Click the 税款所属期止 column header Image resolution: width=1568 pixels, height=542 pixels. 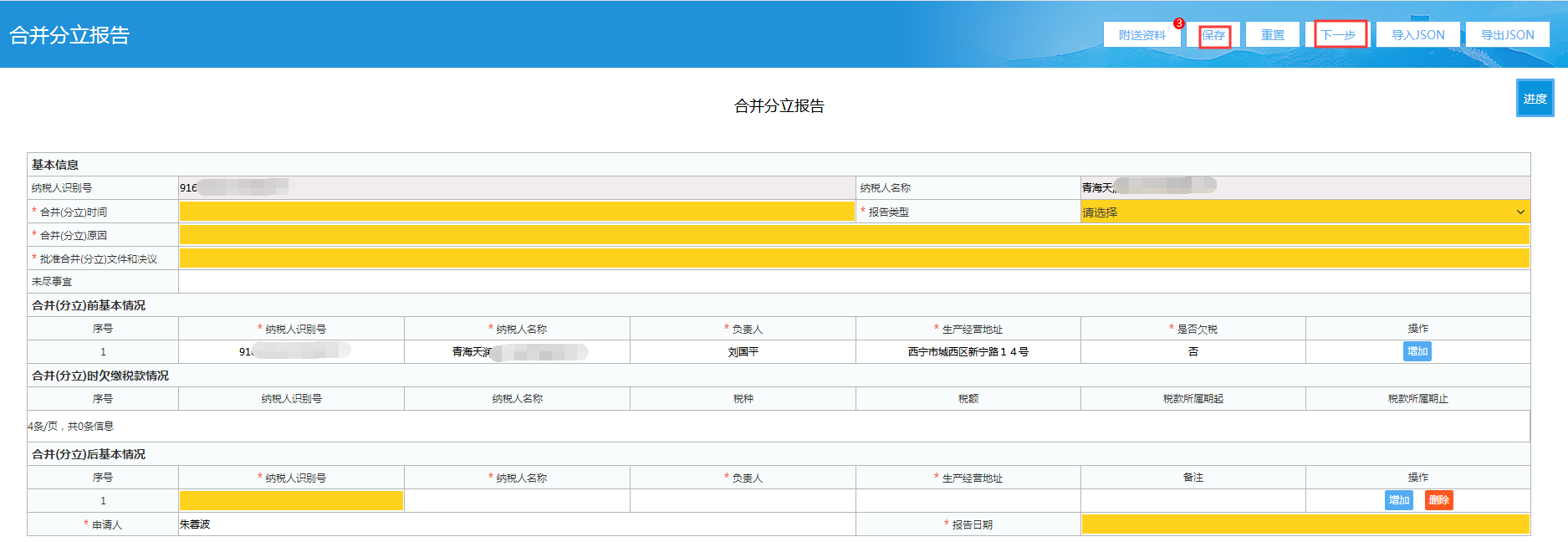[x=1418, y=399]
